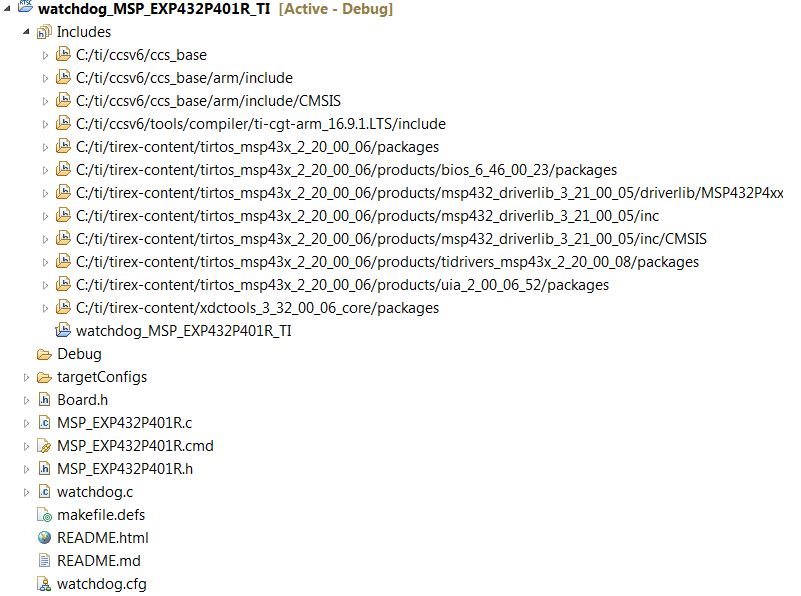Expand the ti-cgt-arm_16.9.1.LTS/include arrow
The image size is (801, 596).
pos(45,124)
